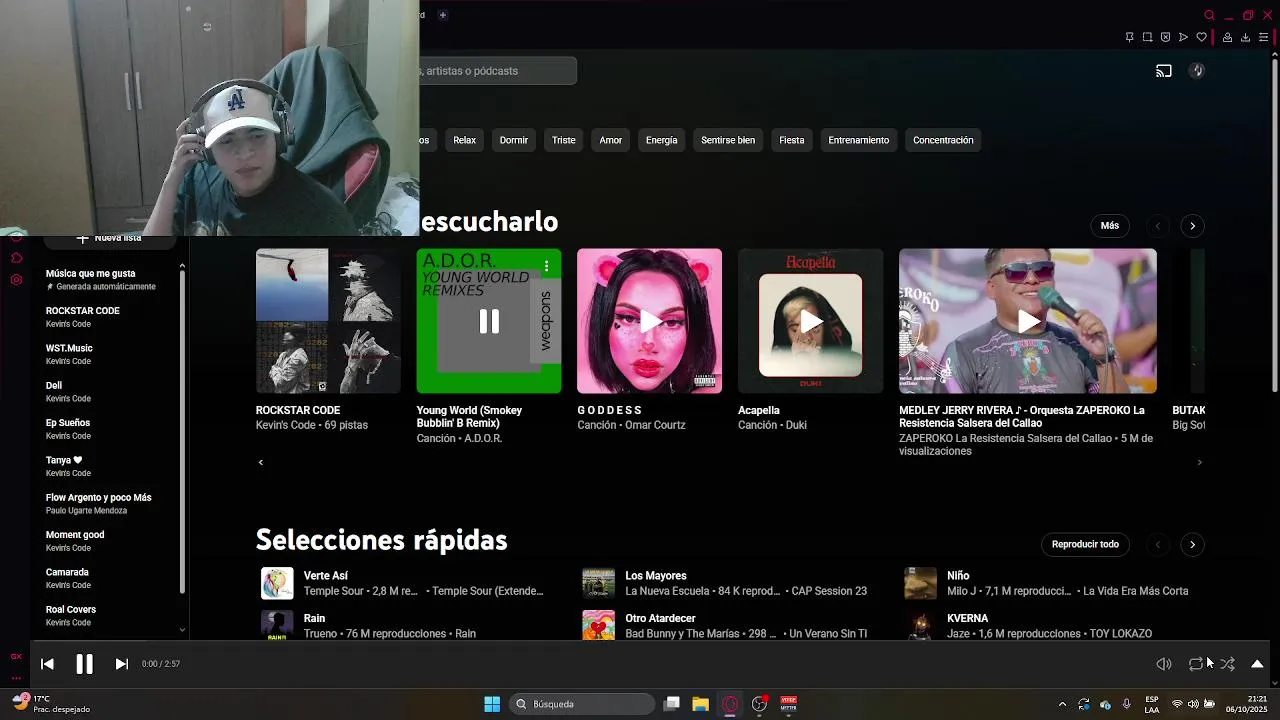Click the Más button
Image resolution: width=1280 pixels, height=720 pixels.
coord(1110,226)
